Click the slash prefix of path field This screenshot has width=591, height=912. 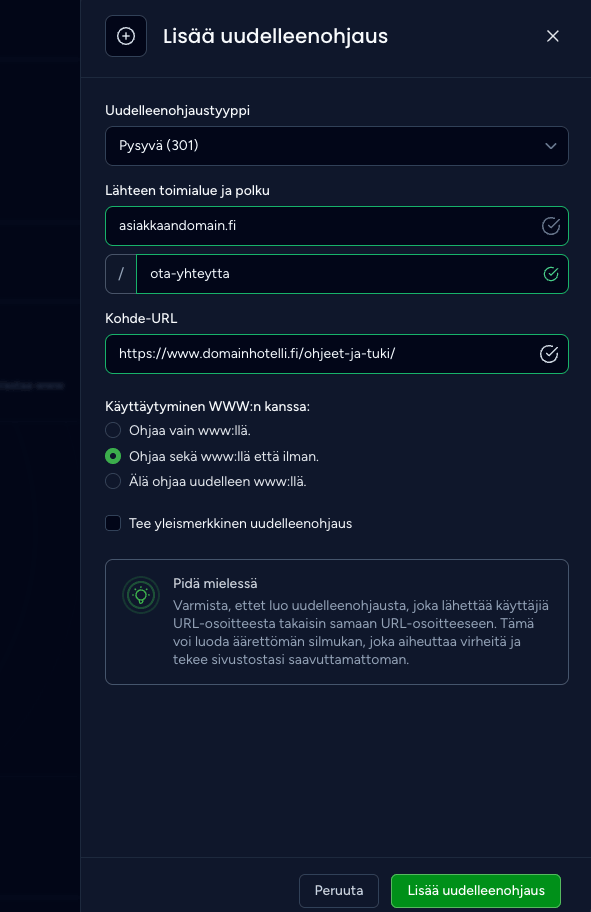click(x=121, y=274)
